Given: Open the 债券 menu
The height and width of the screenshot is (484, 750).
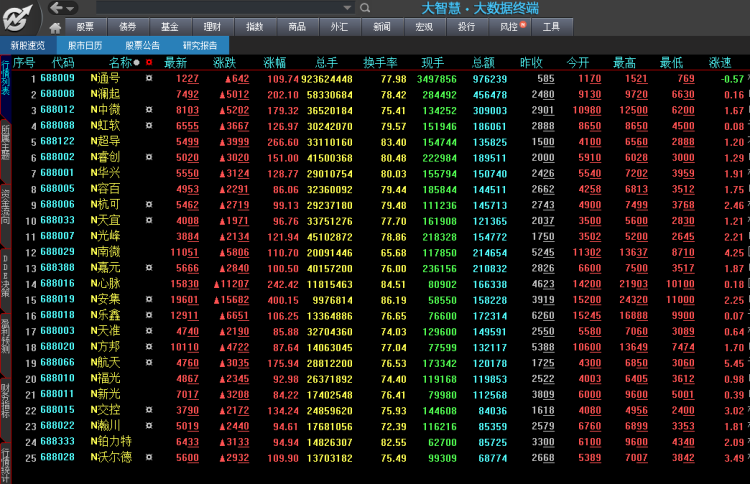Looking at the screenshot, I should point(128,27).
